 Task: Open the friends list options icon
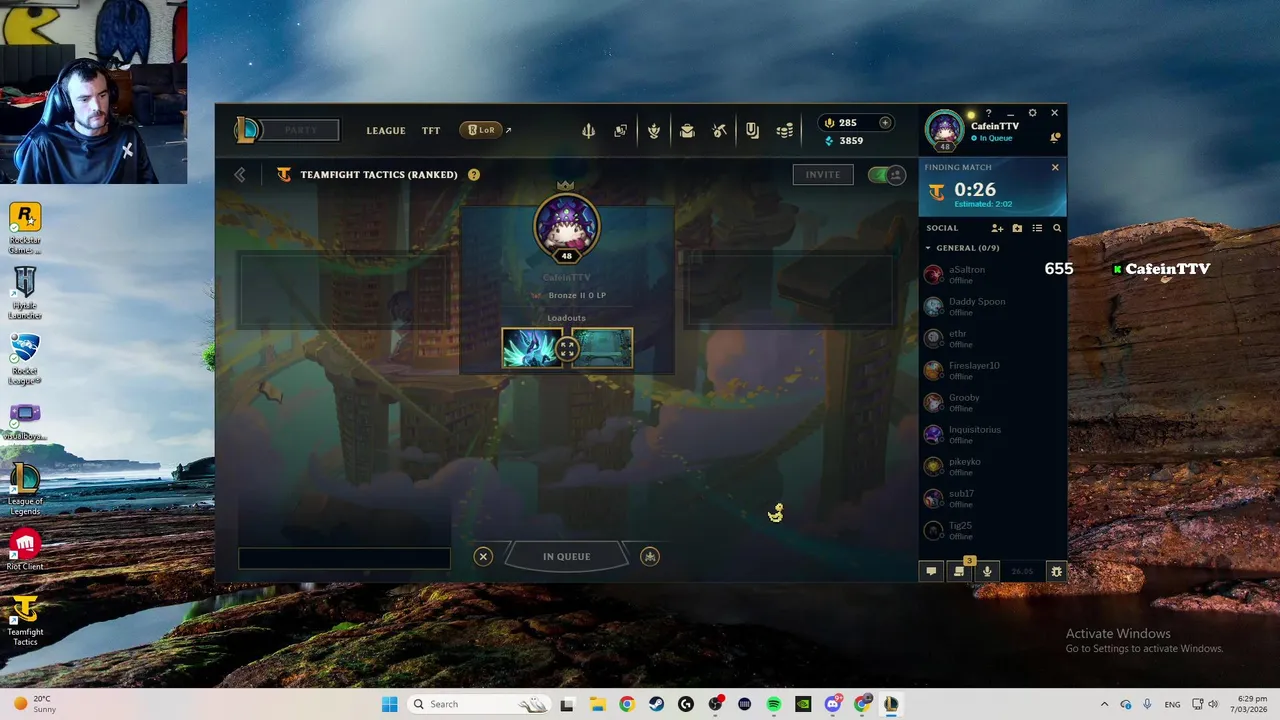pyautogui.click(x=1037, y=228)
